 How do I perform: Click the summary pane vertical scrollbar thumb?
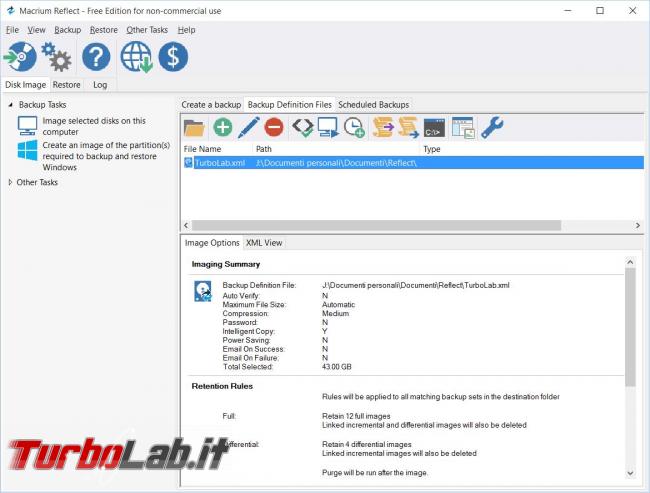[630, 327]
